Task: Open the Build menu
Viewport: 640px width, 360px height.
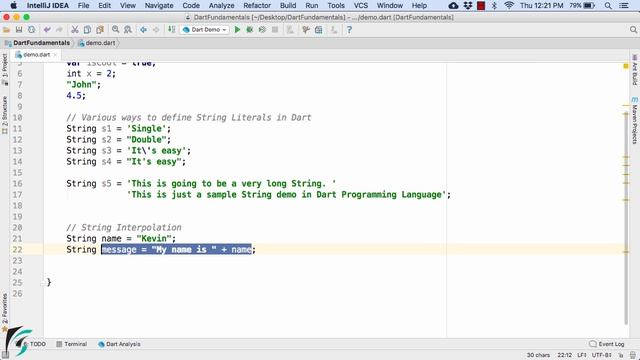Action: click(288, 5)
